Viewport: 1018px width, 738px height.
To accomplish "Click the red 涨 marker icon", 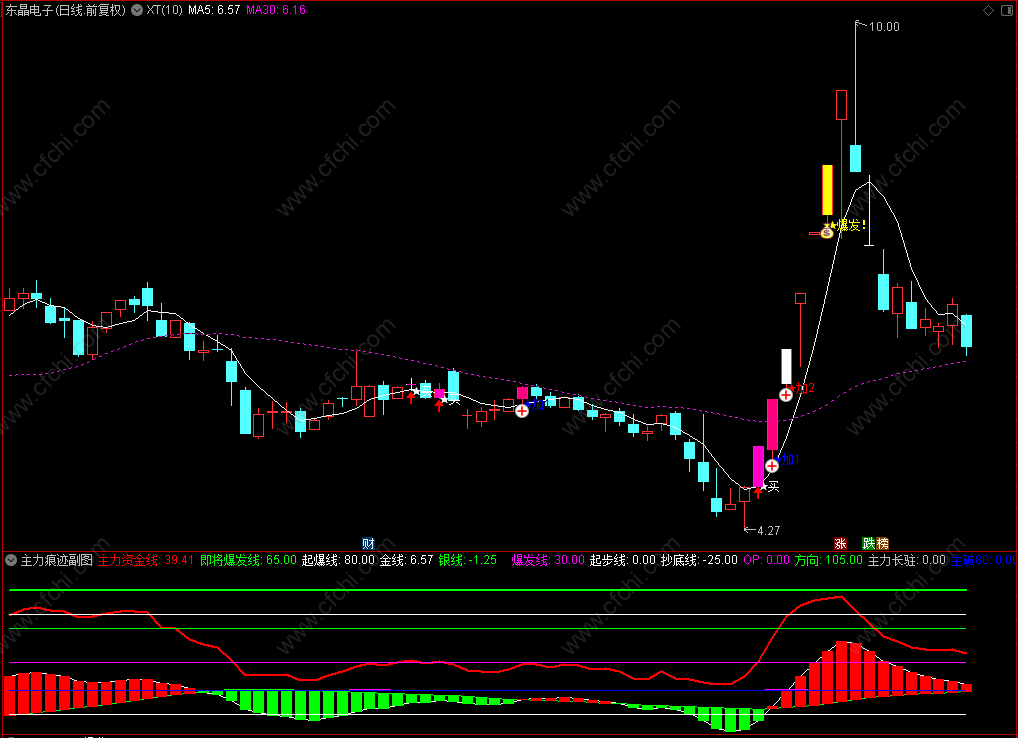I will tap(840, 543).
